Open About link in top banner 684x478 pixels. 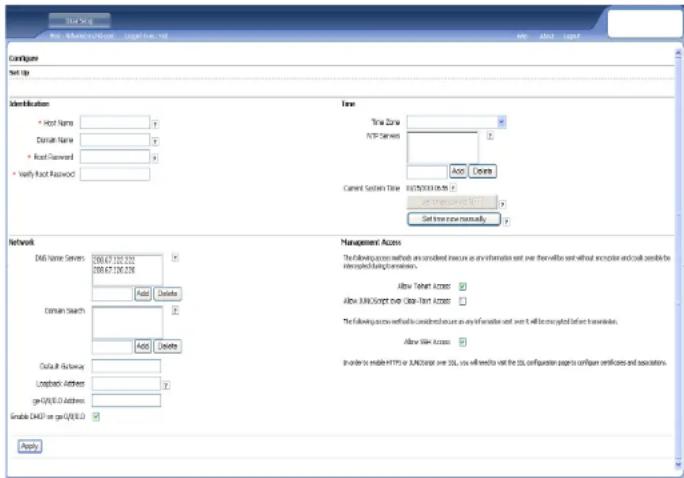[546, 36]
